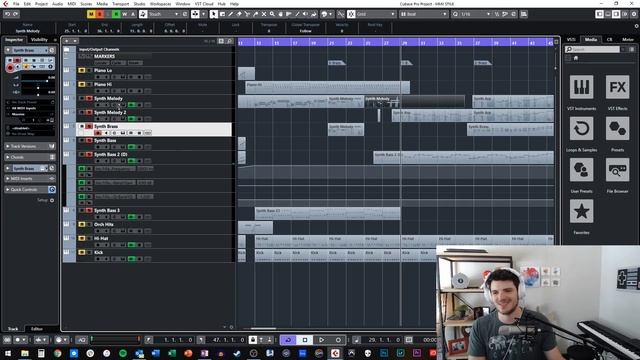Screen dimensions: 640x360
Task: Switch to the VSTi tab in right zone
Action: (571, 40)
